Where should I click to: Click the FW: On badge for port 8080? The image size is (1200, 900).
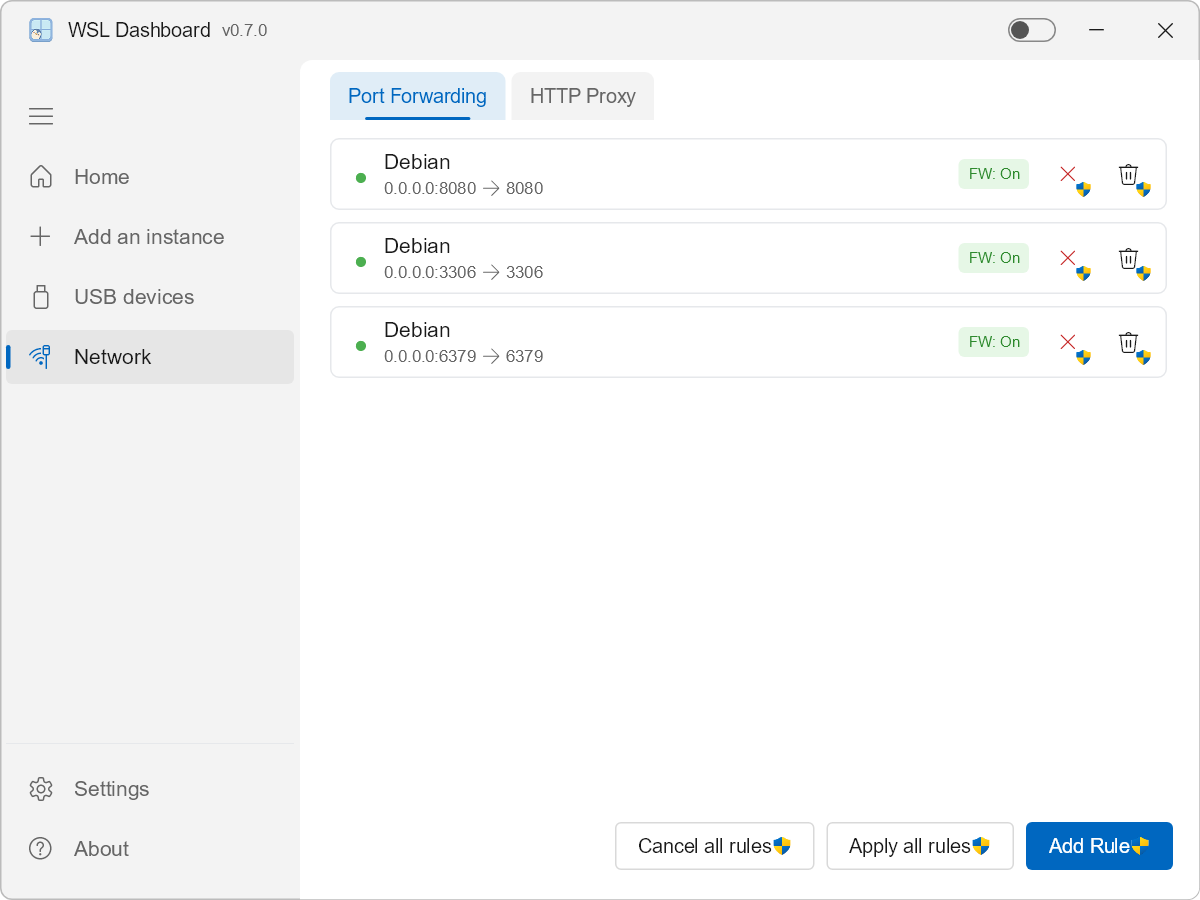pos(993,173)
